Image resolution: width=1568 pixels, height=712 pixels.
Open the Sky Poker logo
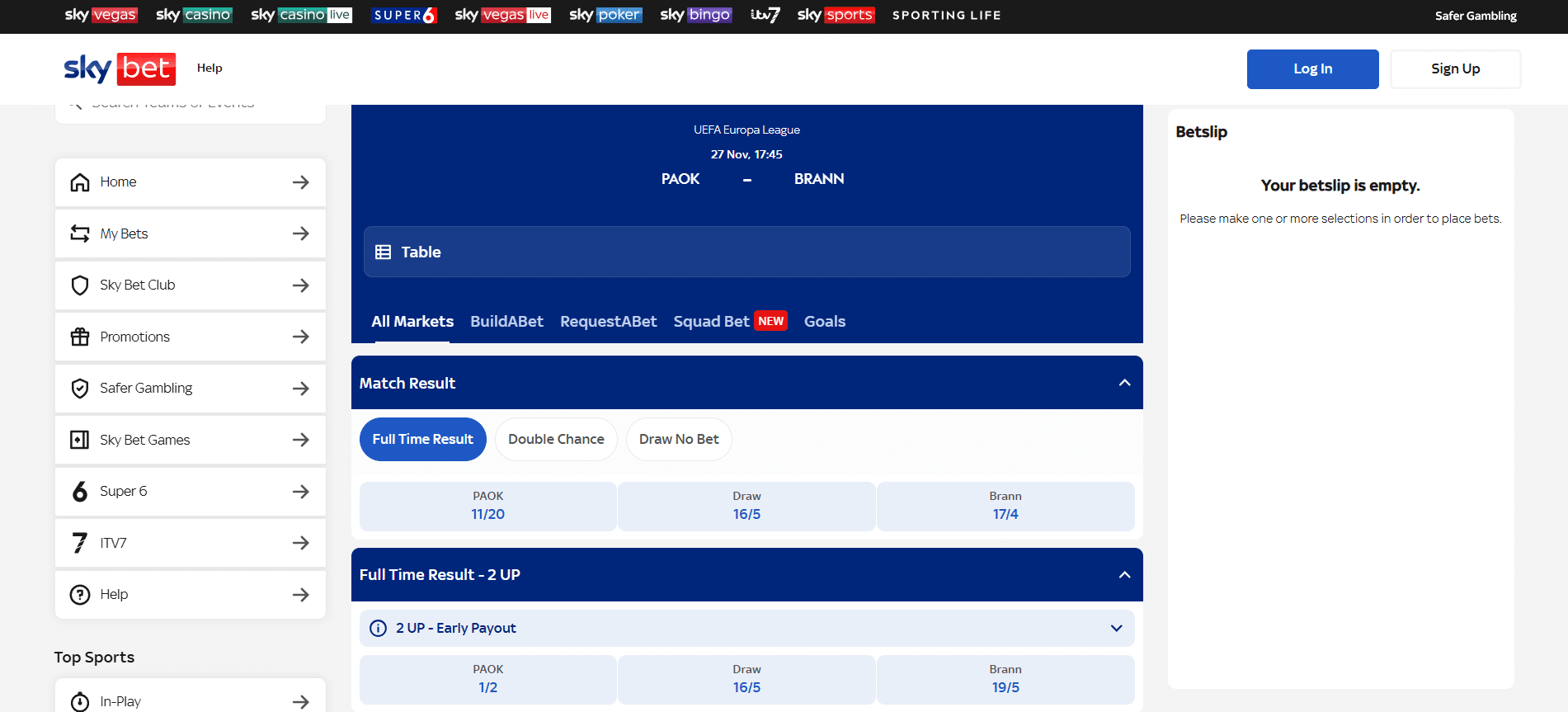(x=605, y=15)
